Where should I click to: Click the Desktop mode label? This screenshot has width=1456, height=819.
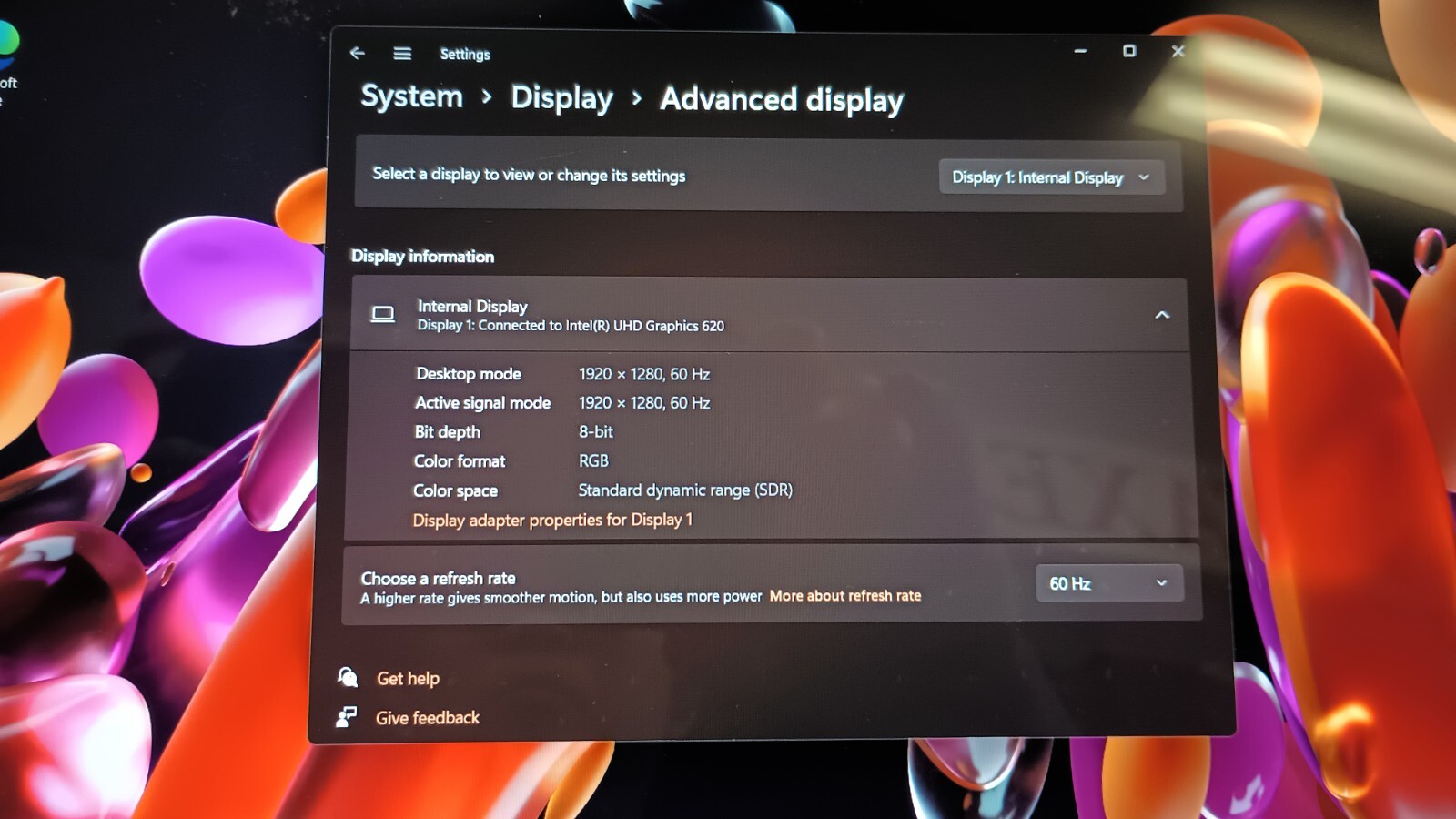[x=469, y=374]
